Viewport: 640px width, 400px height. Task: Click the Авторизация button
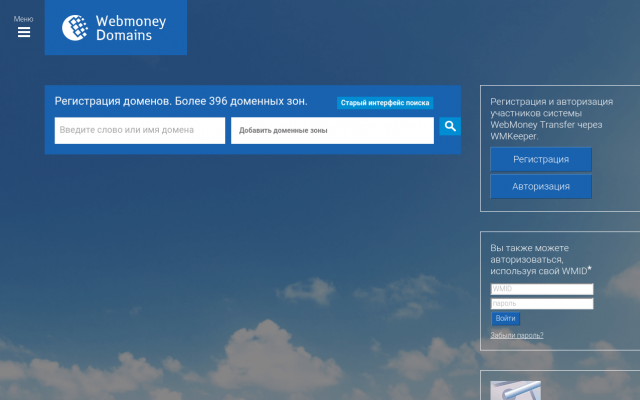(x=541, y=187)
